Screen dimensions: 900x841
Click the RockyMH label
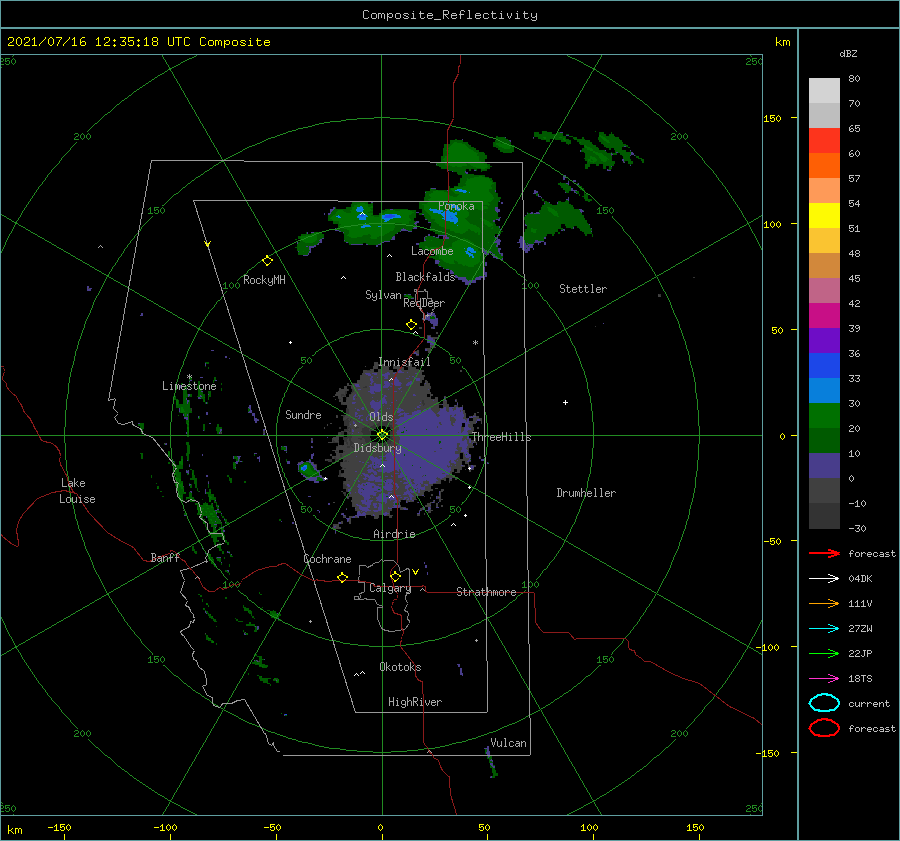coord(264,280)
